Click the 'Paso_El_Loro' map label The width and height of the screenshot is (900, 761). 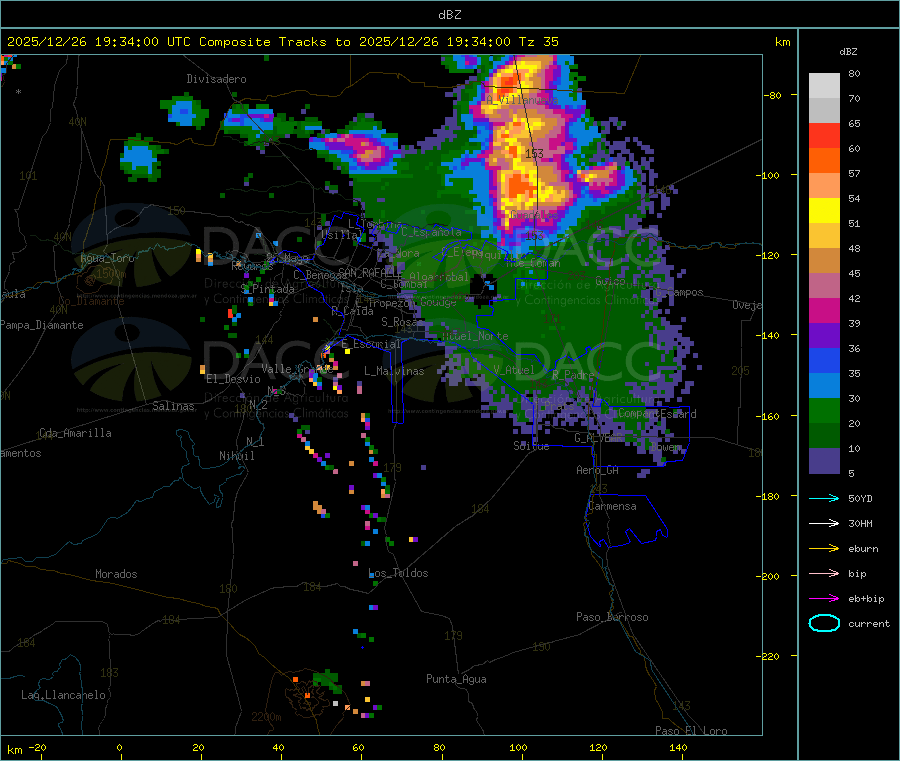click(x=691, y=731)
